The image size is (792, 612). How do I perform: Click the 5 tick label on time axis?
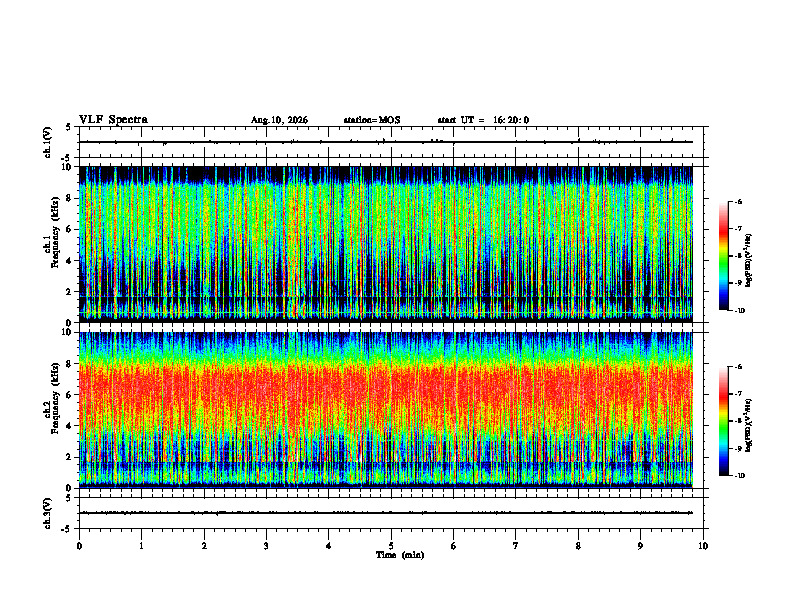(x=391, y=546)
